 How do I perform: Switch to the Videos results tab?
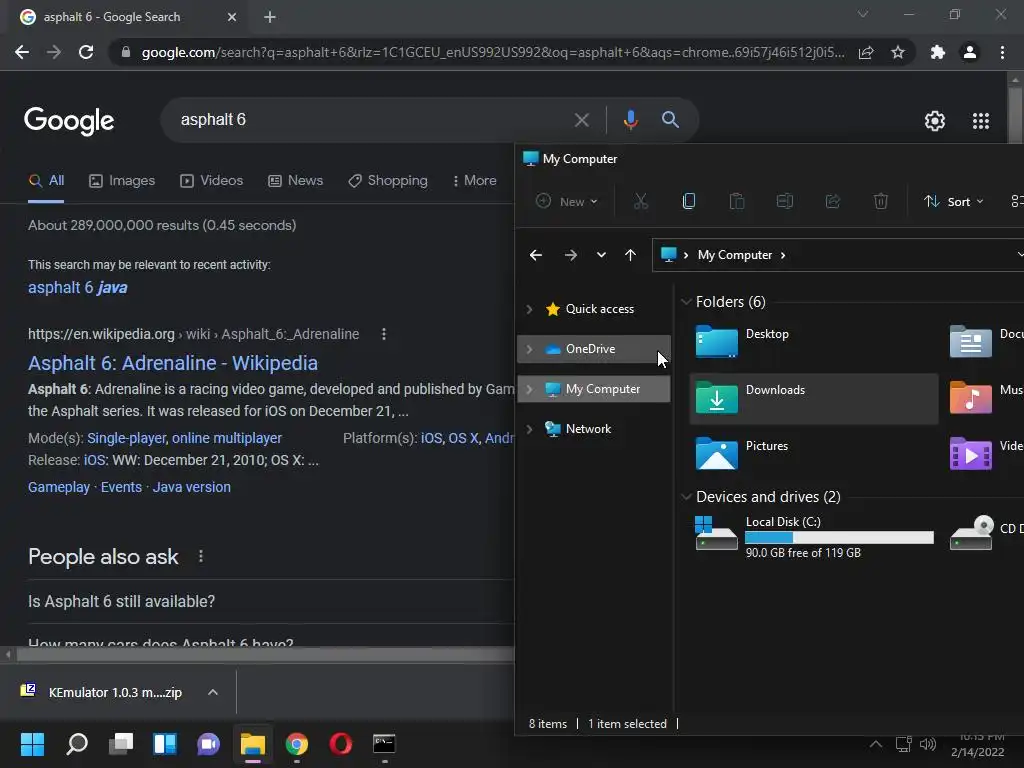click(212, 181)
